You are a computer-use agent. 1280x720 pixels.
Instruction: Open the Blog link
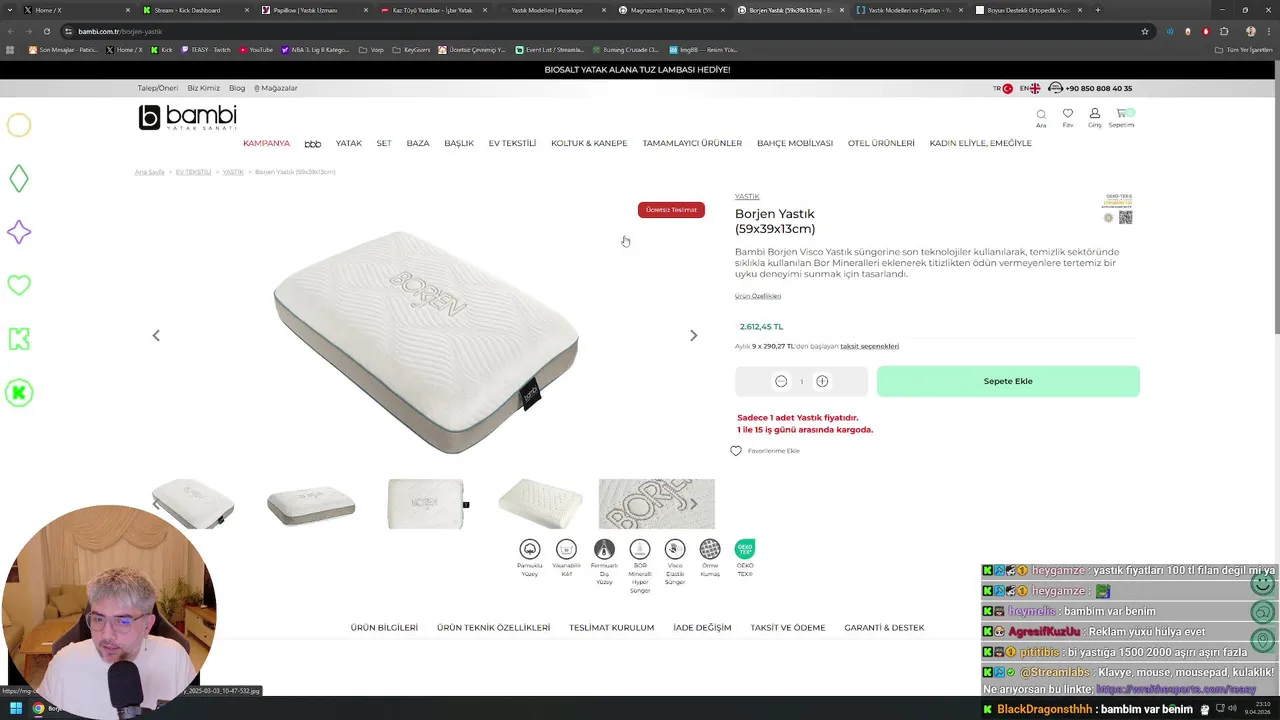(237, 88)
